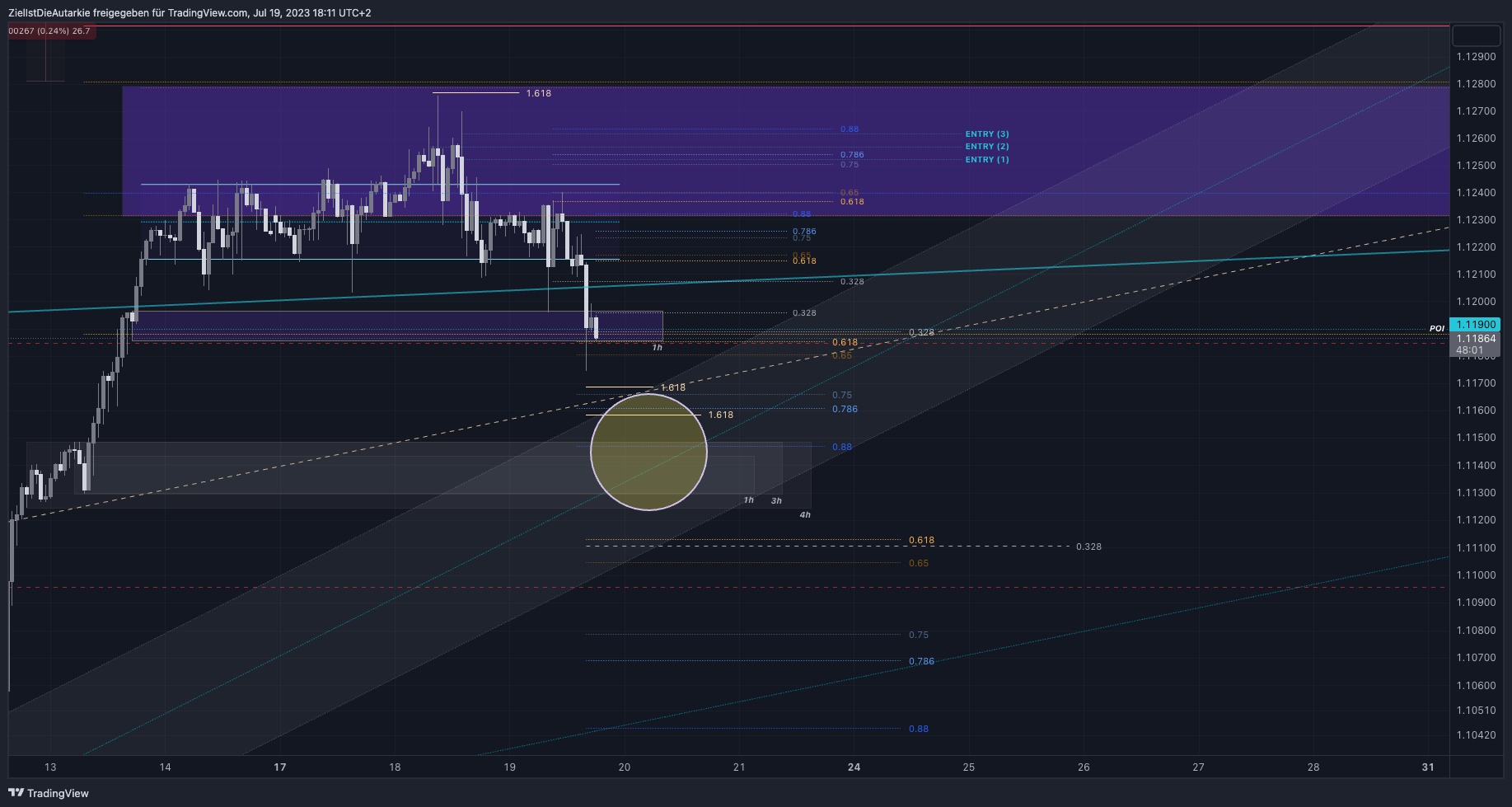This screenshot has height=807, width=1512.
Task: Select date 31 on the time axis
Action: click(x=1428, y=767)
